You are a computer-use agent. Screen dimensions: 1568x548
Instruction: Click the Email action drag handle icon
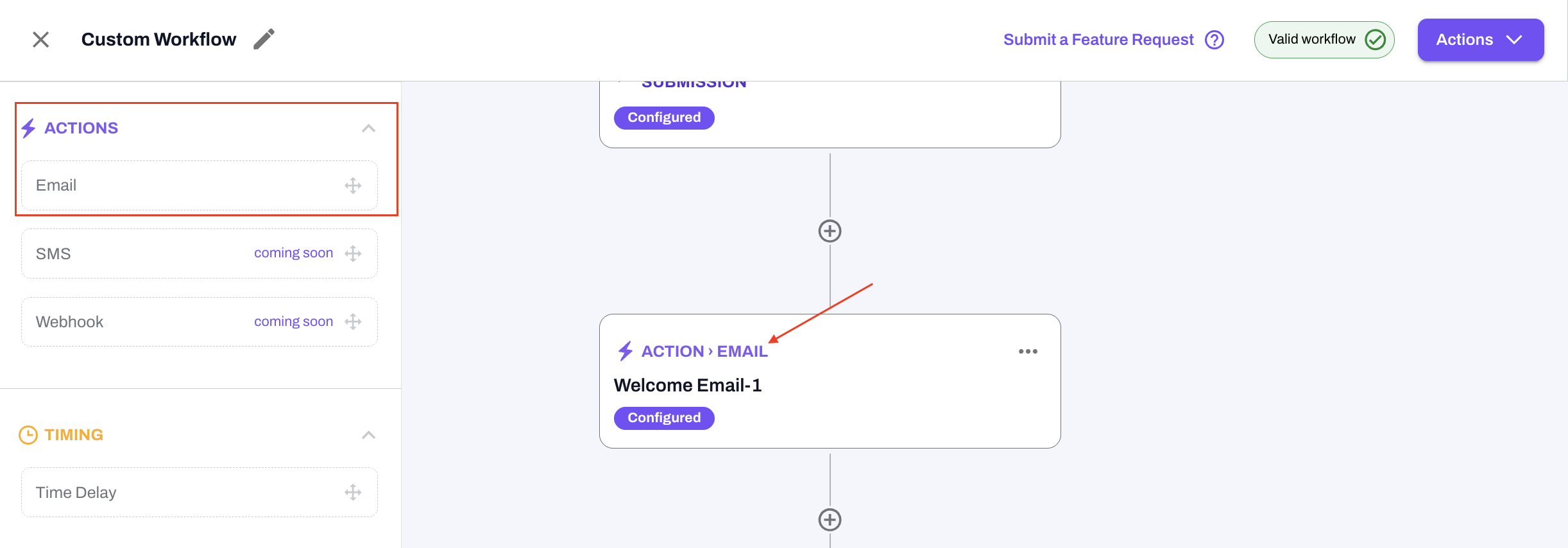(353, 186)
